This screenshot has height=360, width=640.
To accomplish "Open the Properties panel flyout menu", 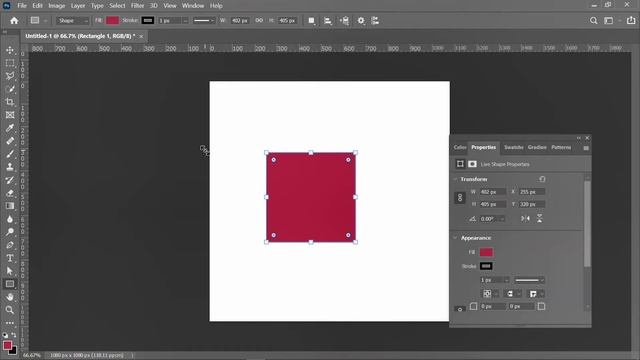I will click(586, 148).
